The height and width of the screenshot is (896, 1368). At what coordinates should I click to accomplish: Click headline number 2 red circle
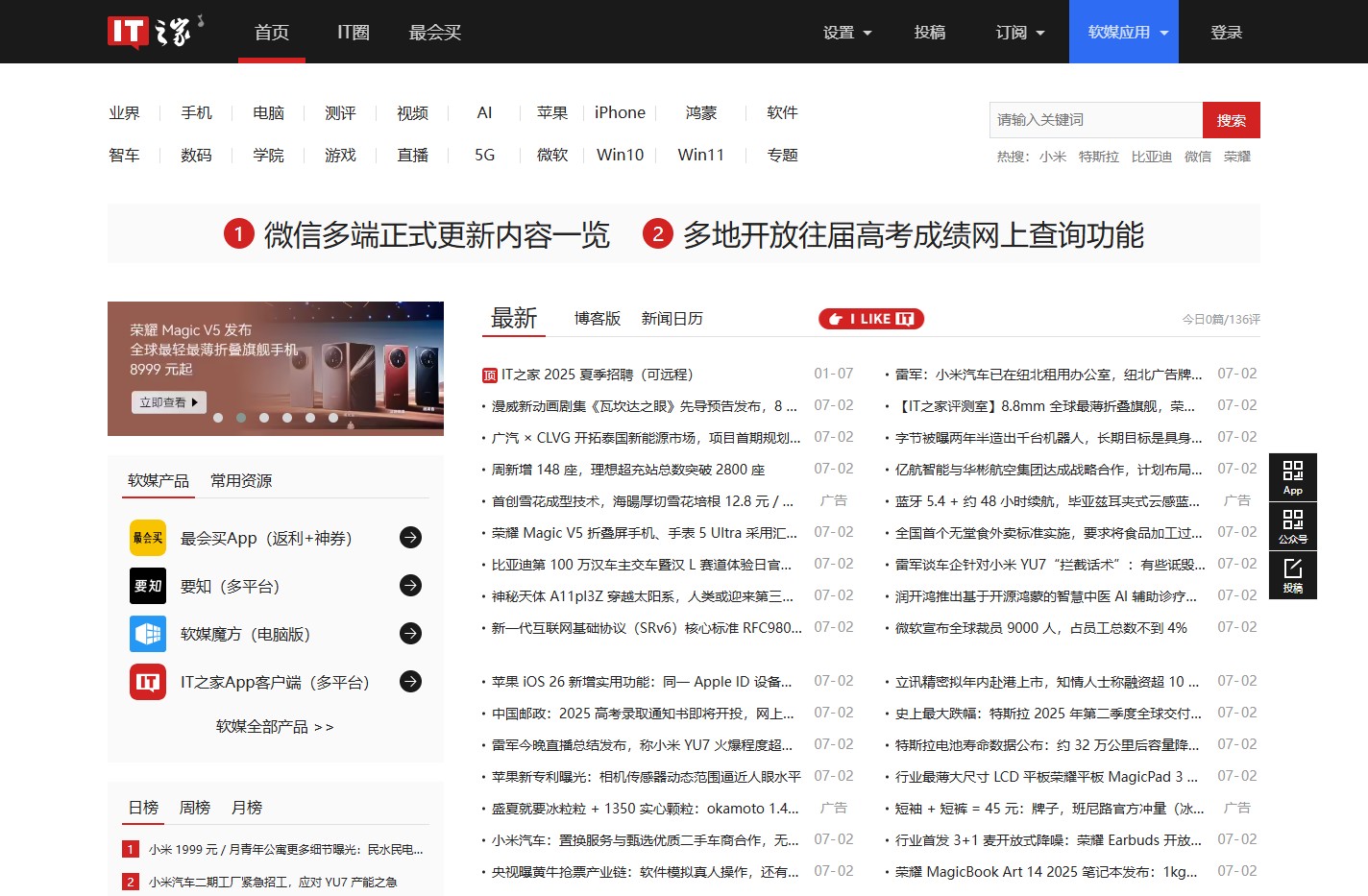(x=657, y=234)
